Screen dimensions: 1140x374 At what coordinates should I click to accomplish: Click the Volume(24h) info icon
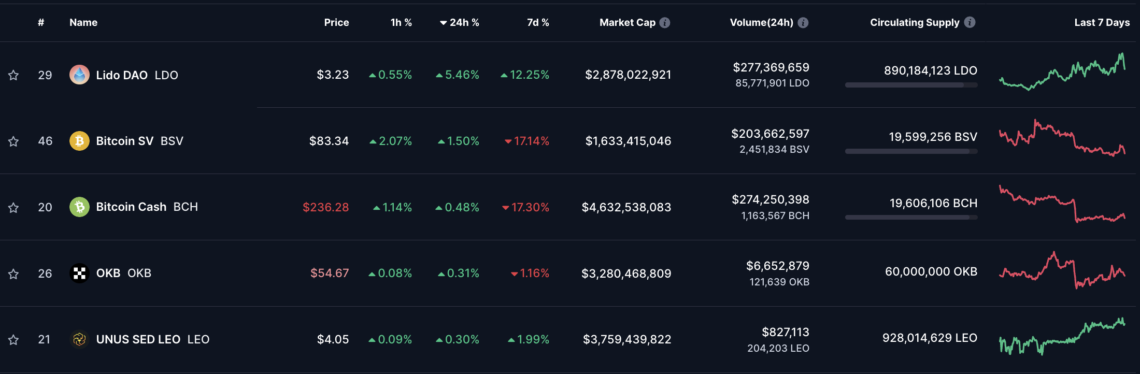[x=803, y=23]
